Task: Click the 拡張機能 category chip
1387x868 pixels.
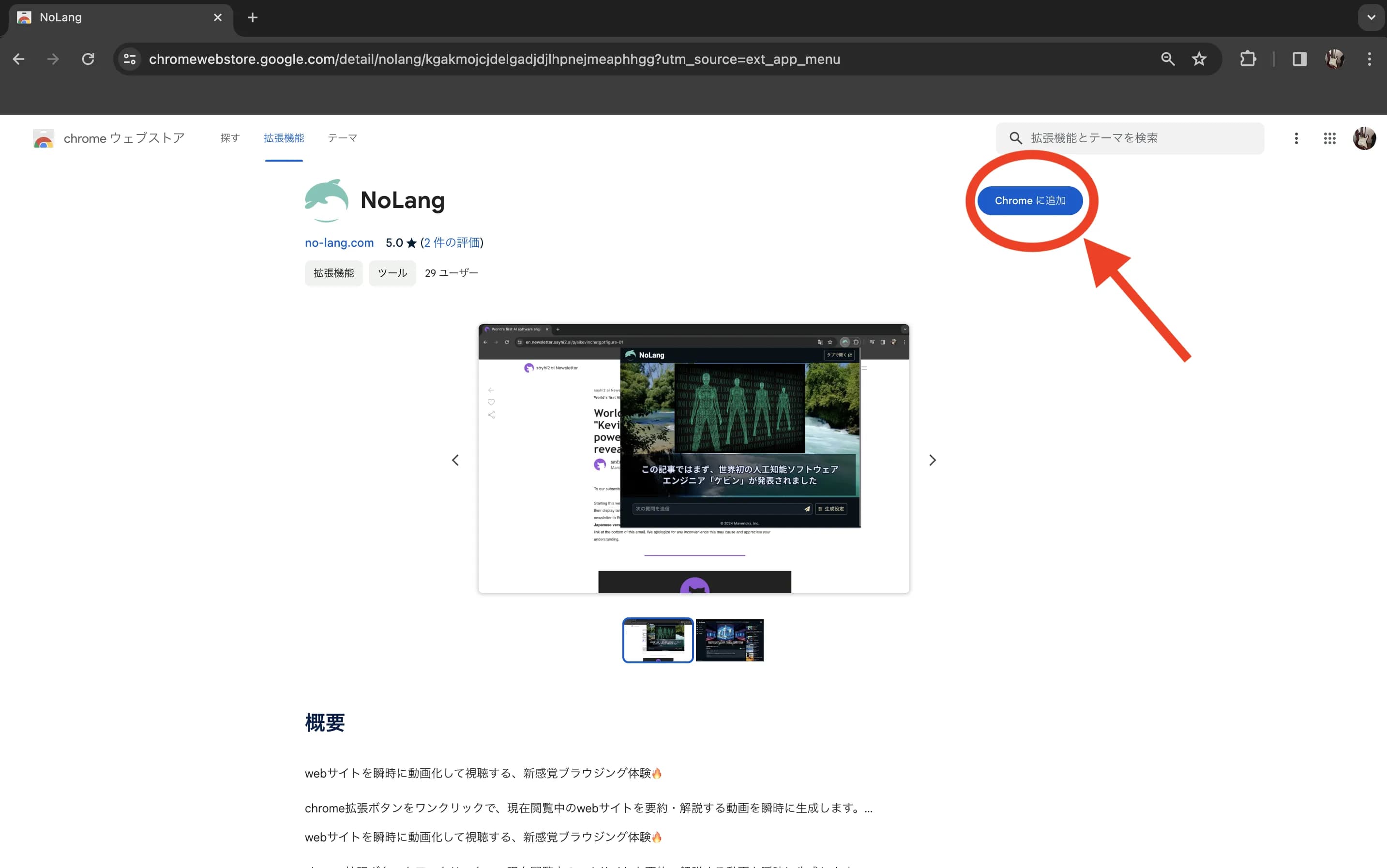Action: click(333, 273)
